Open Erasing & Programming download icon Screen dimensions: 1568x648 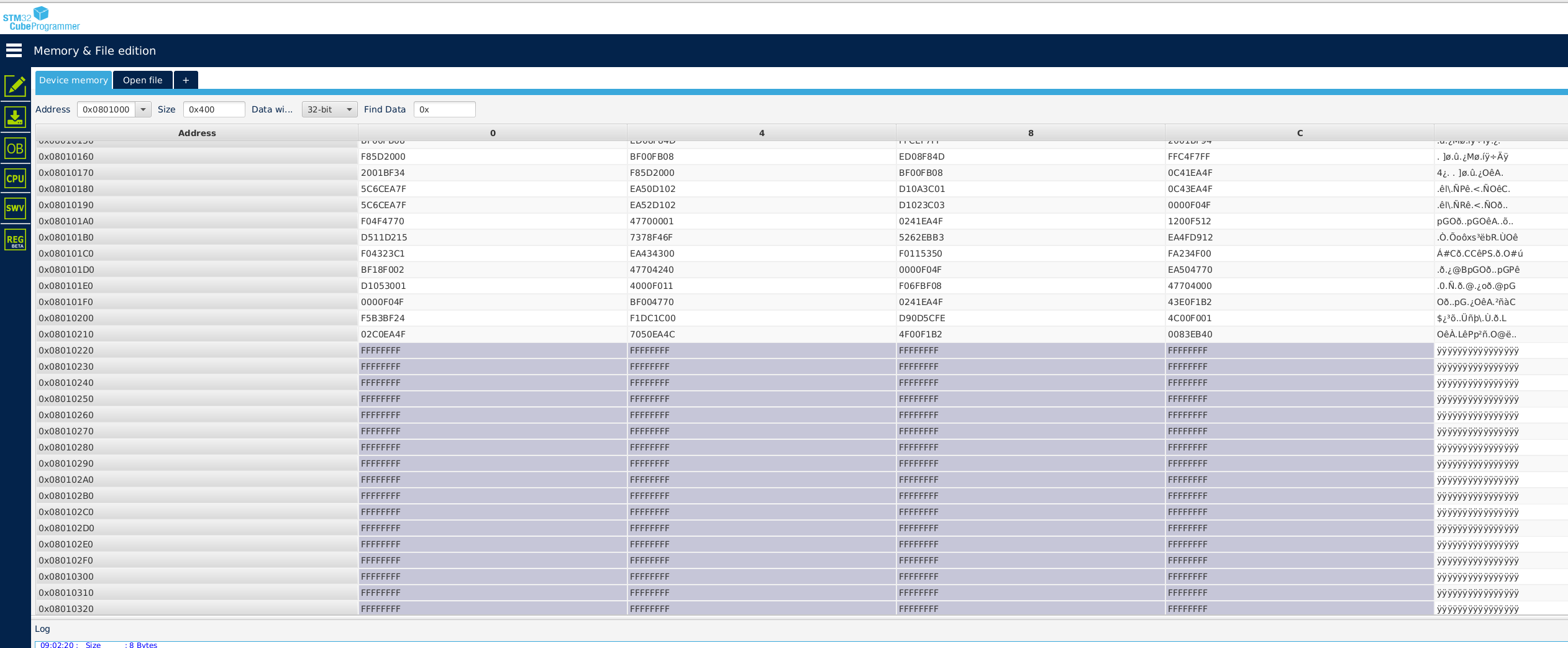tap(16, 117)
